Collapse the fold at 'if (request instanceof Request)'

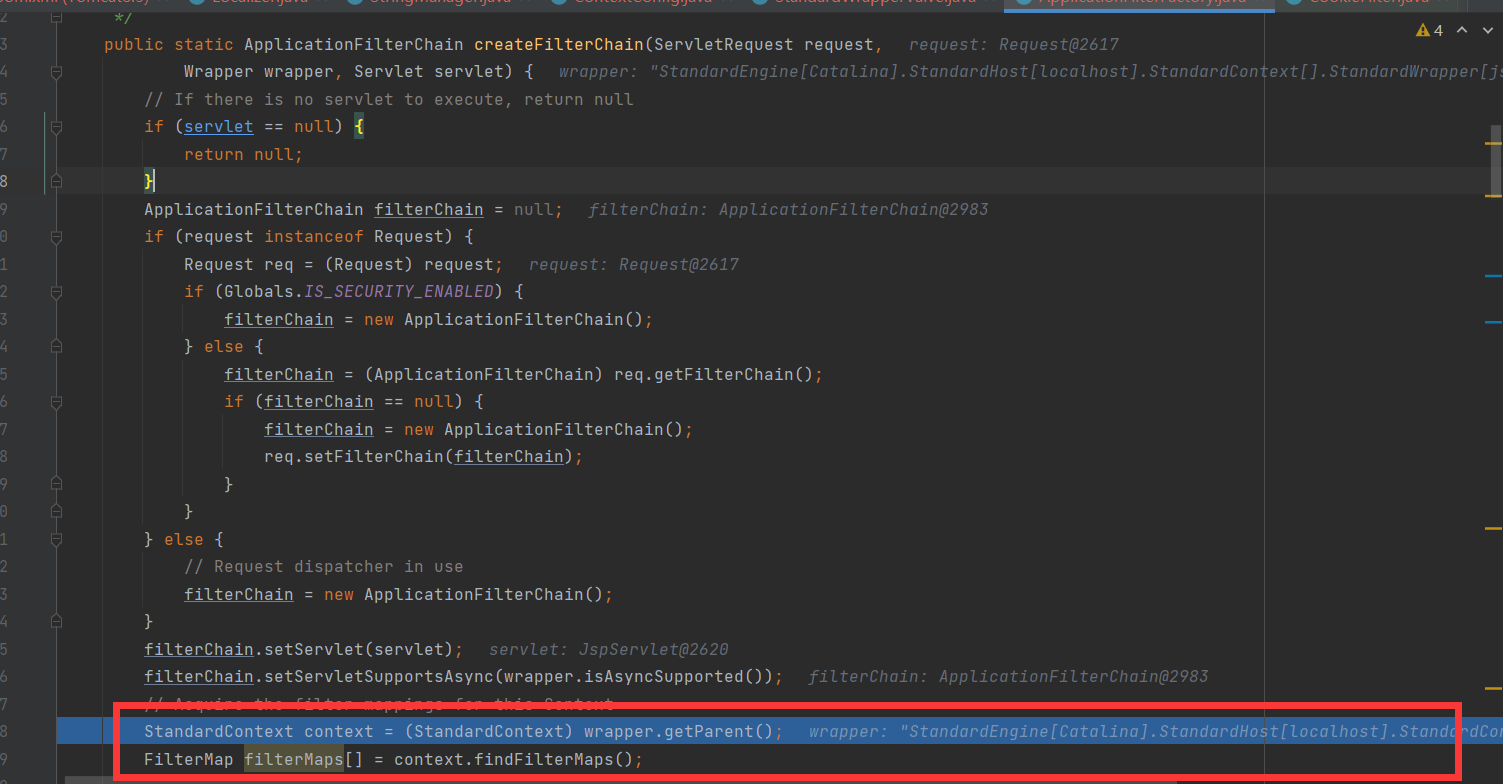pyautogui.click(x=56, y=237)
